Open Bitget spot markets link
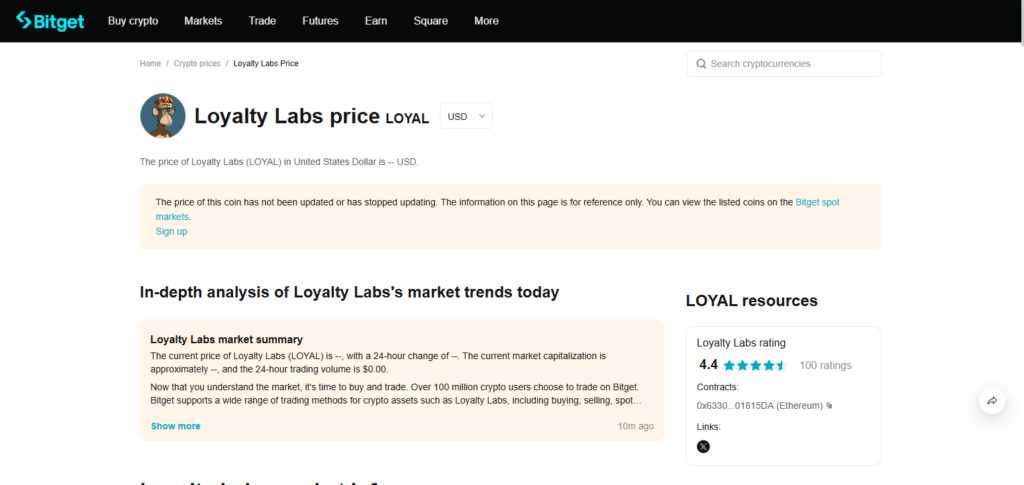Viewport: 1024px width, 485px height. 498,210
